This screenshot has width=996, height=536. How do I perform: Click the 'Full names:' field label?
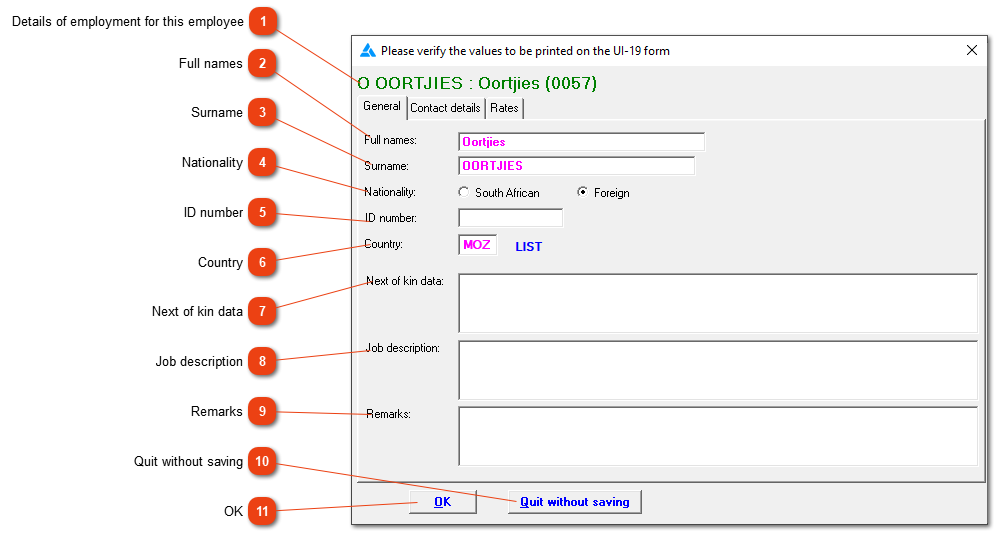click(x=390, y=140)
